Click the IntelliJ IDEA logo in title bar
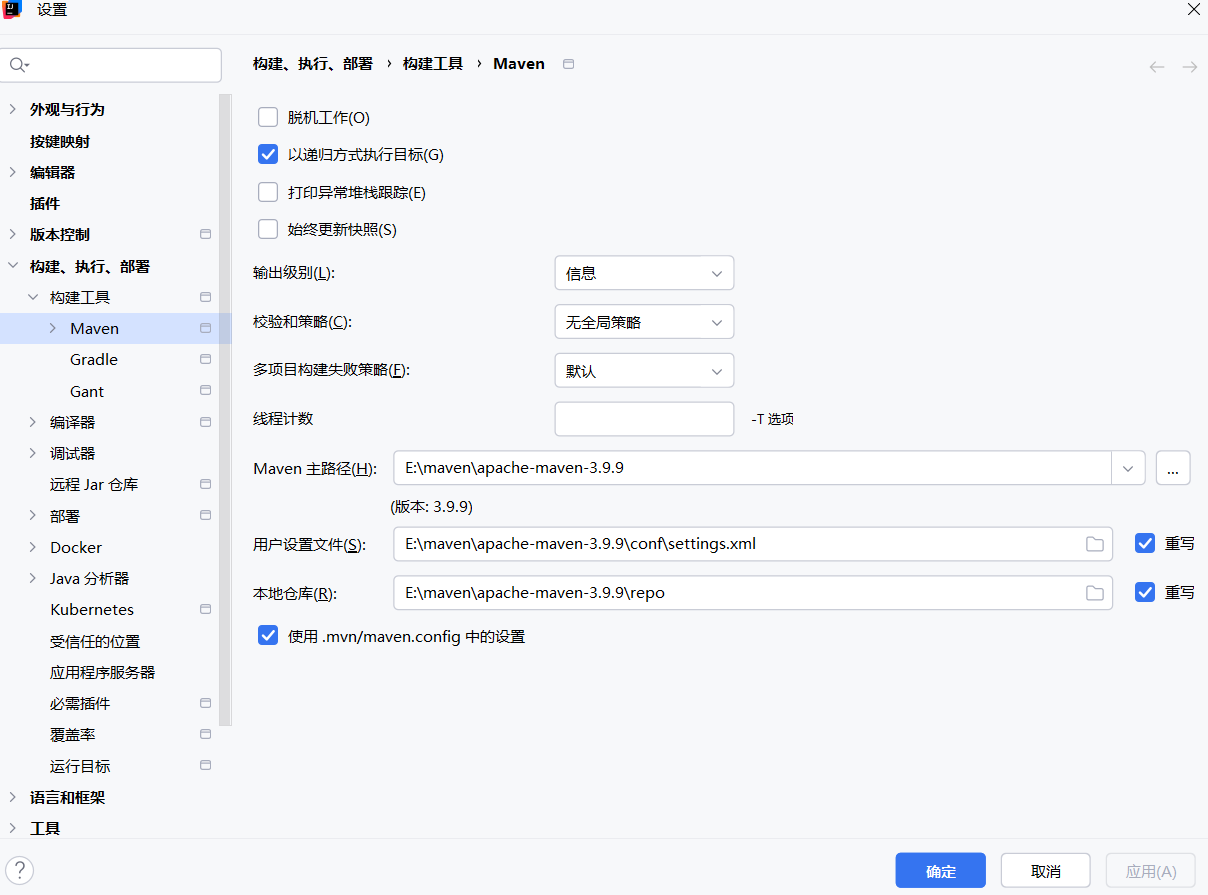This screenshot has height=895, width=1208. pyautogui.click(x=12, y=10)
